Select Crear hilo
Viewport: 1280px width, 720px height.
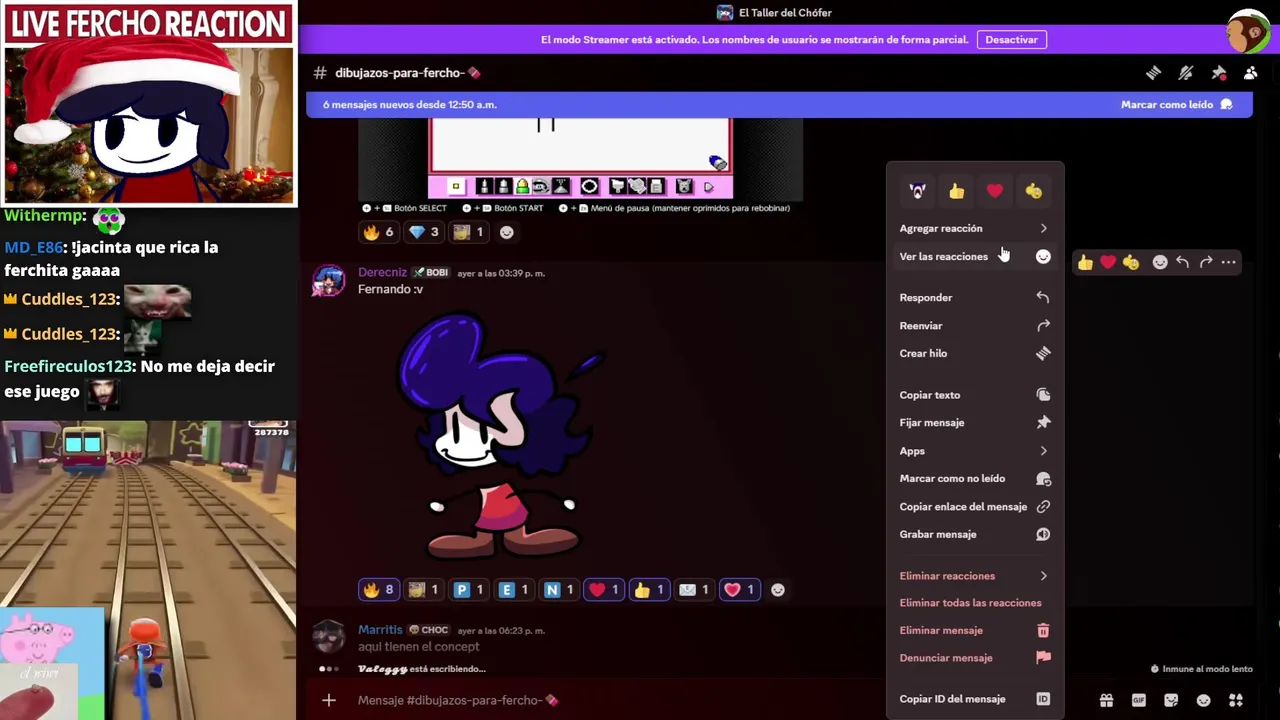(x=975, y=353)
